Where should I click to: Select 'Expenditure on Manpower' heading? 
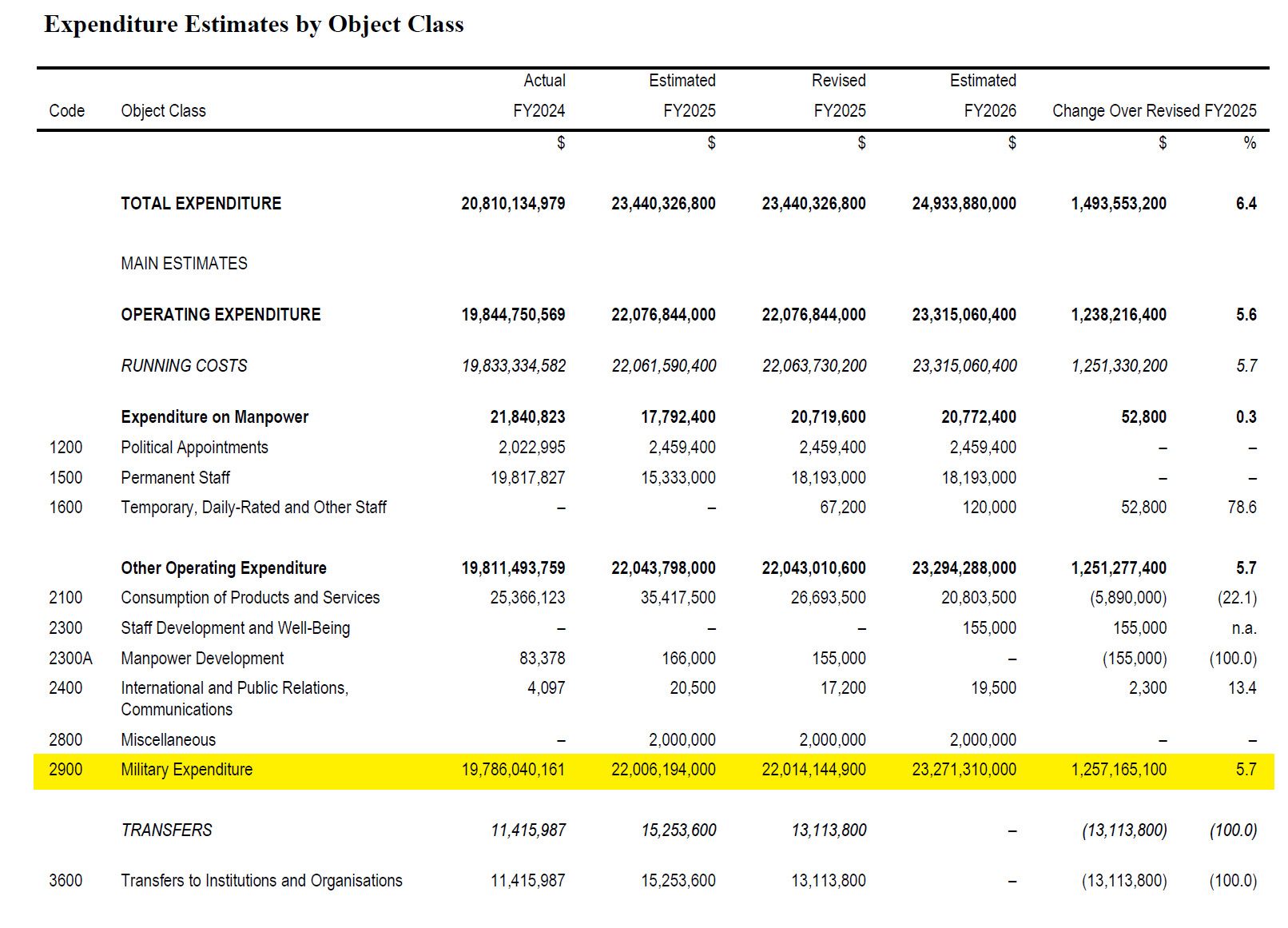214,416
